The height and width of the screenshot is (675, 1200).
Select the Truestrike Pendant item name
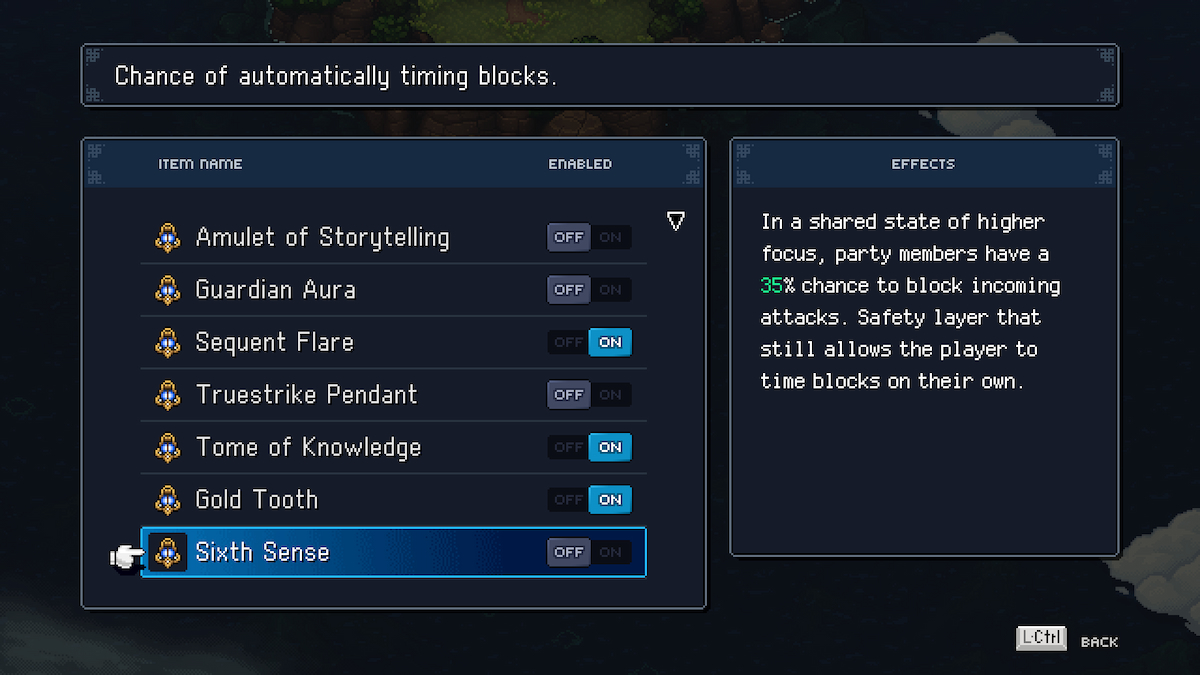coord(306,395)
